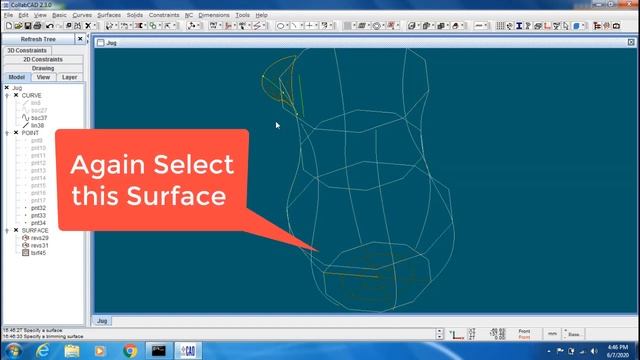This screenshot has height=360, width=640.
Task: Select the tsrf45 trimmed surface item
Action: point(34,253)
